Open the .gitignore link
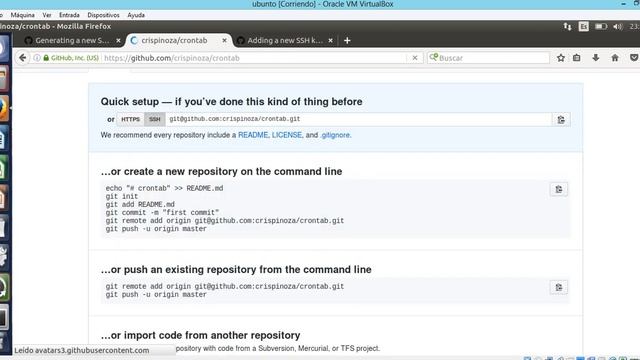Screen dimensions: 640x360 coord(335,135)
